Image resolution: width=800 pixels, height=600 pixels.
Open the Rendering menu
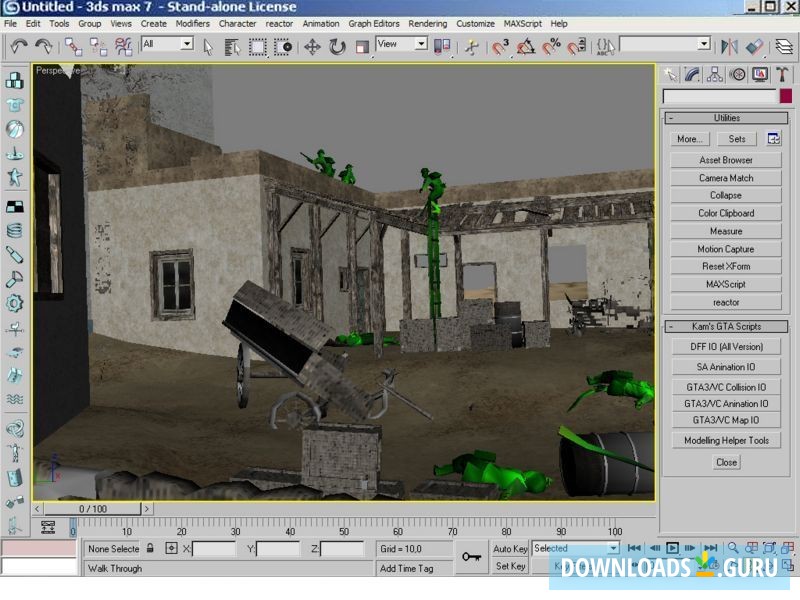click(428, 23)
